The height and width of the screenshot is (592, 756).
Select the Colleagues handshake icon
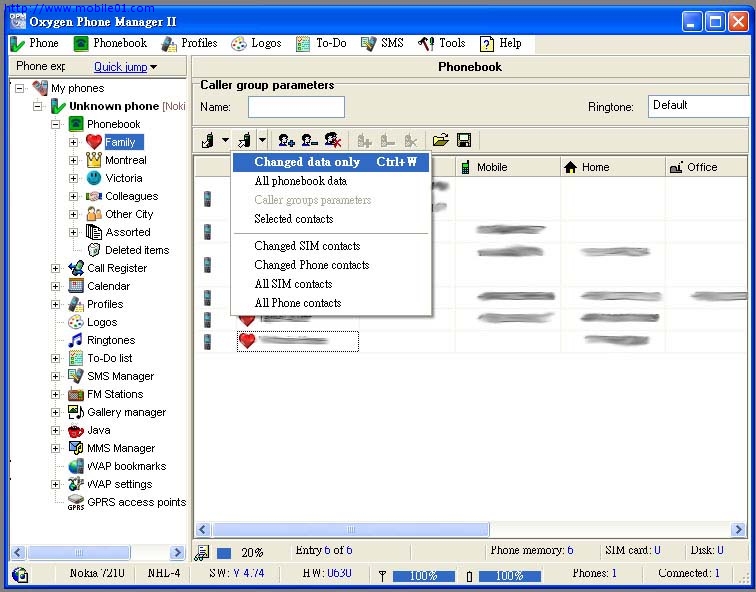click(94, 196)
